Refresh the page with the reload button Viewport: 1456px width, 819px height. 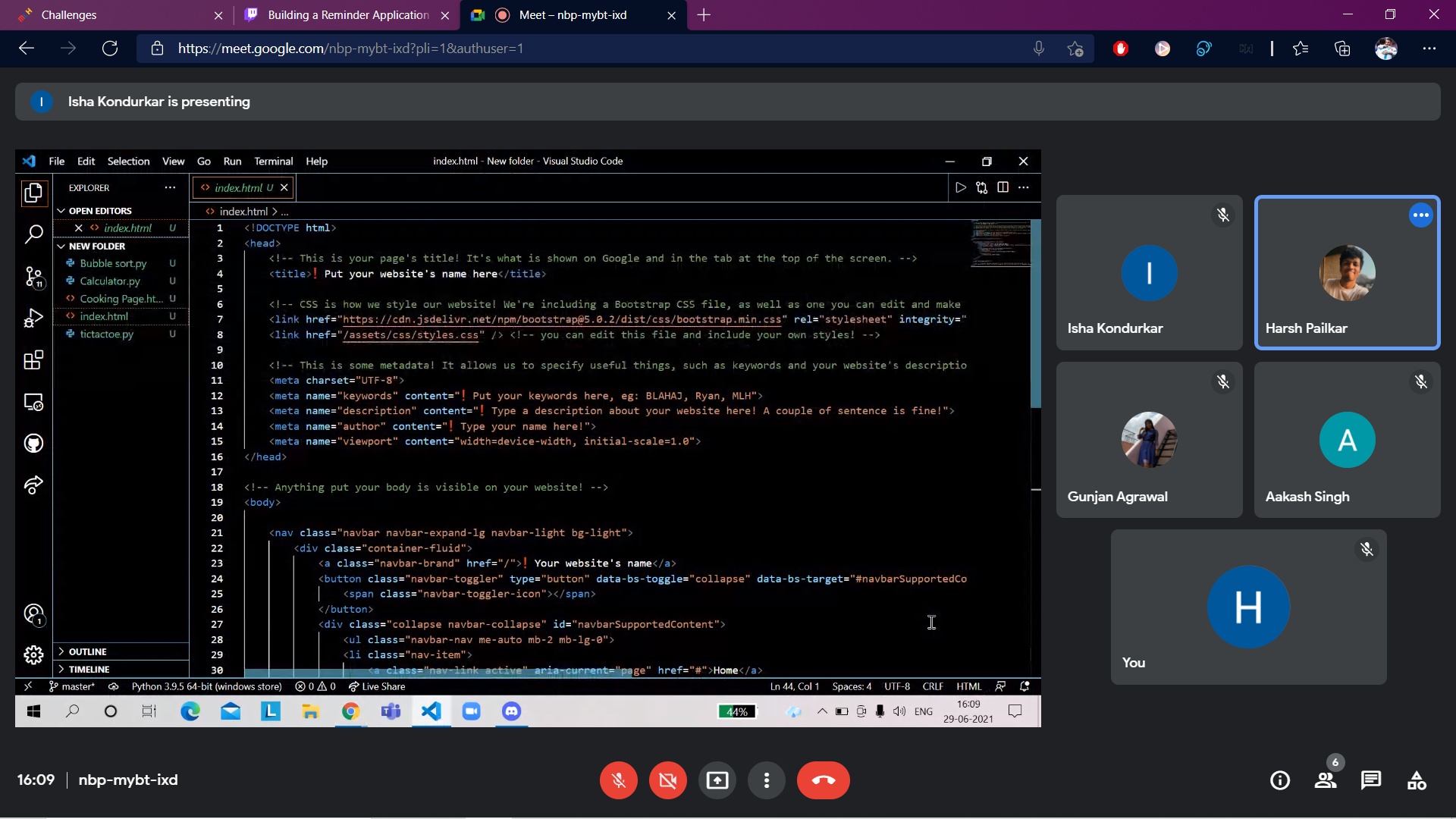click(x=110, y=49)
